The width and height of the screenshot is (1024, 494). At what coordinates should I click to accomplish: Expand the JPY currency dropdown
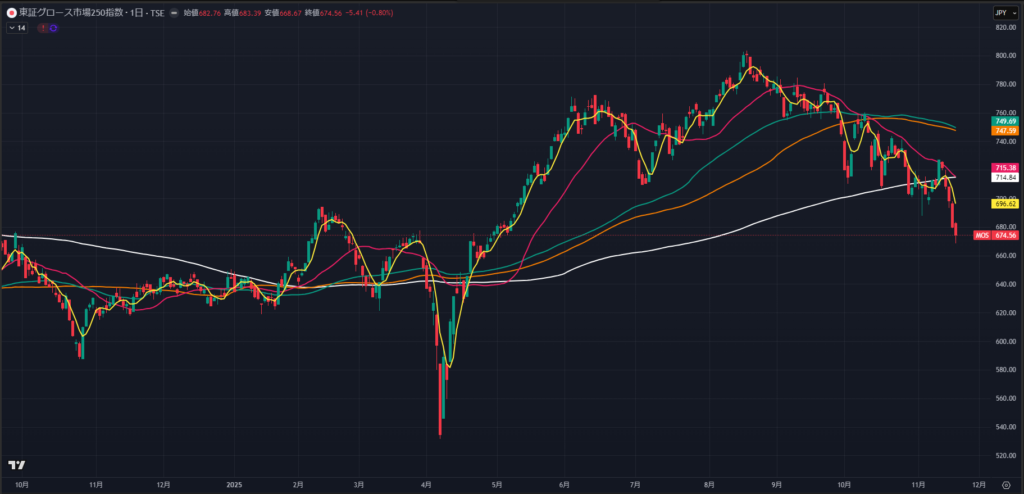[x=1000, y=12]
